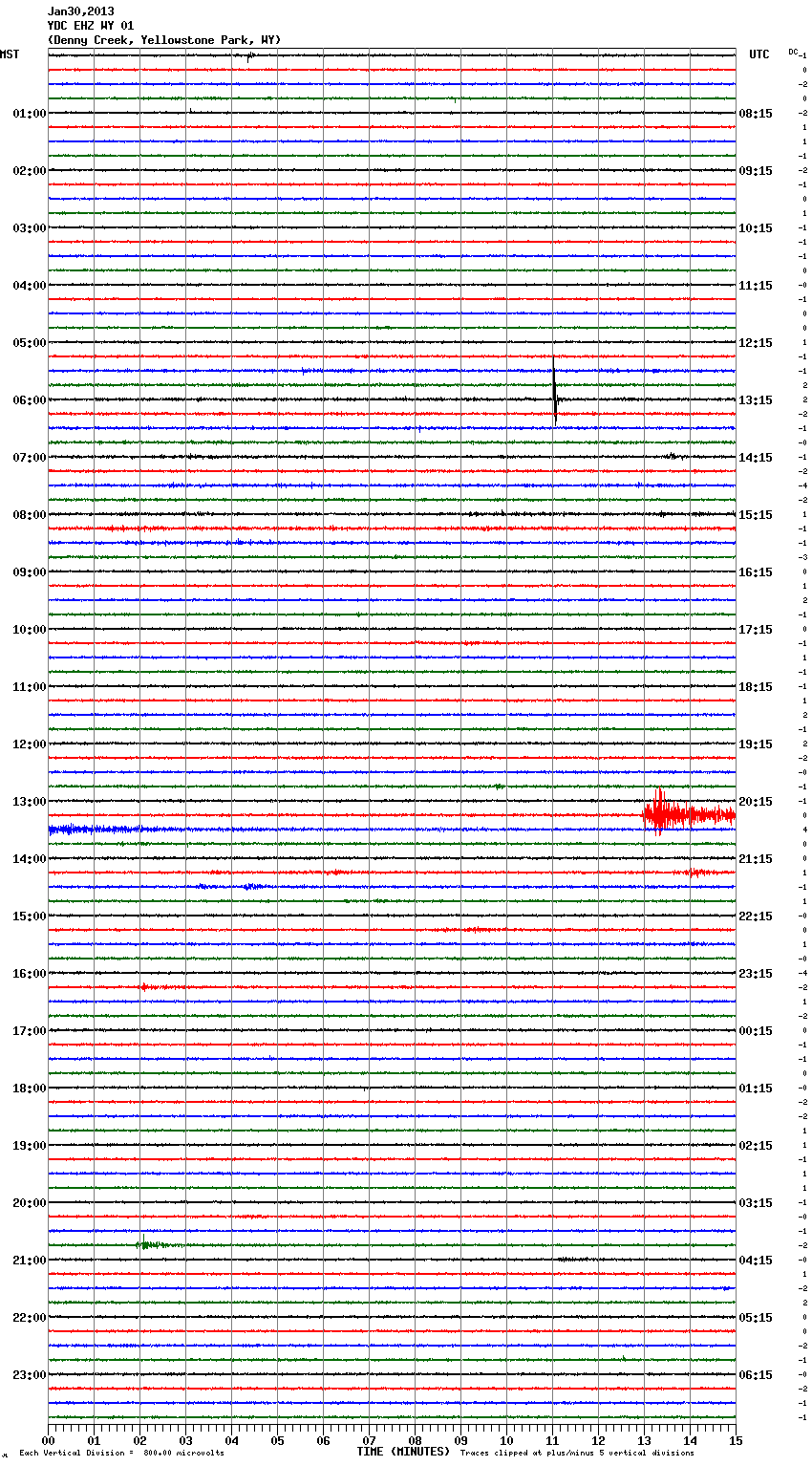Click the minute 15 label on the time axis
This screenshot has width=812, height=1466.
tap(736, 1440)
